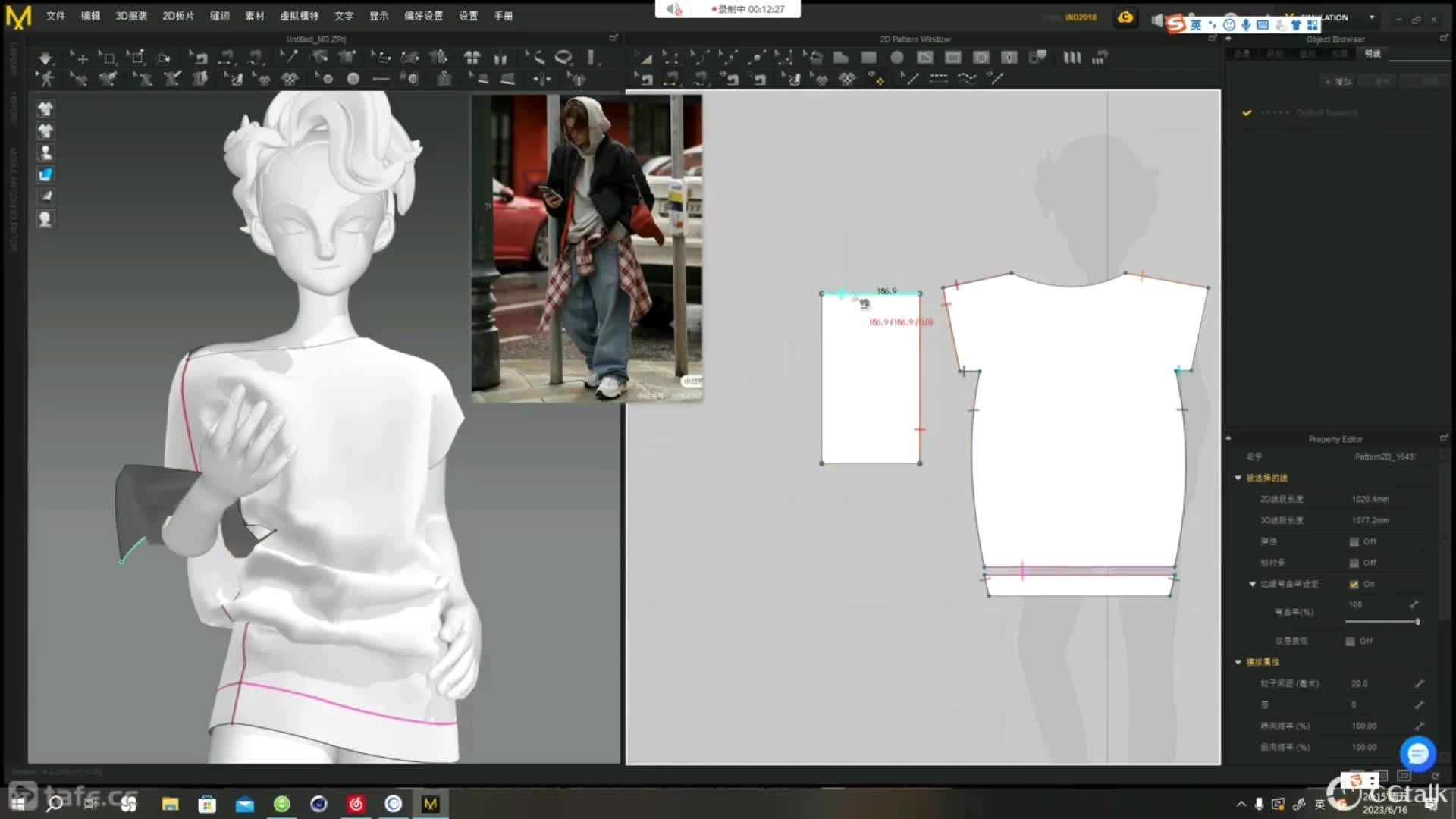The image size is (1456, 819).
Task: Select the 3D Pen needle tool
Action: point(288,58)
